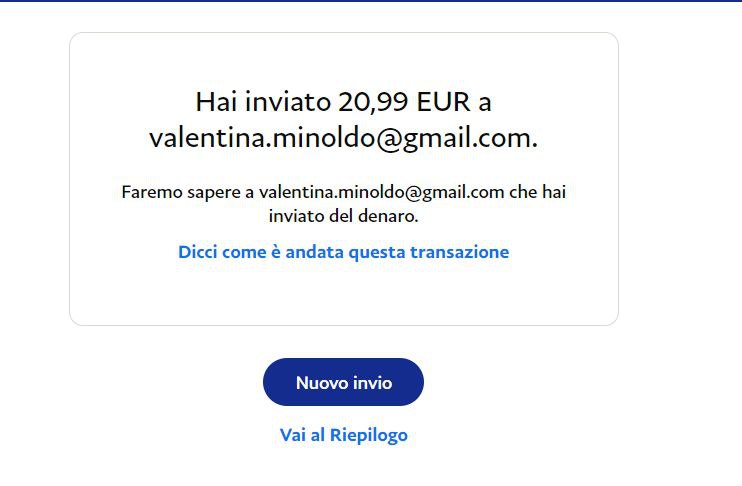Viewport: 742px width, 486px height.
Task: Click 'gmail.com.' in the large heading email
Action: pyautogui.click(x=470, y=139)
